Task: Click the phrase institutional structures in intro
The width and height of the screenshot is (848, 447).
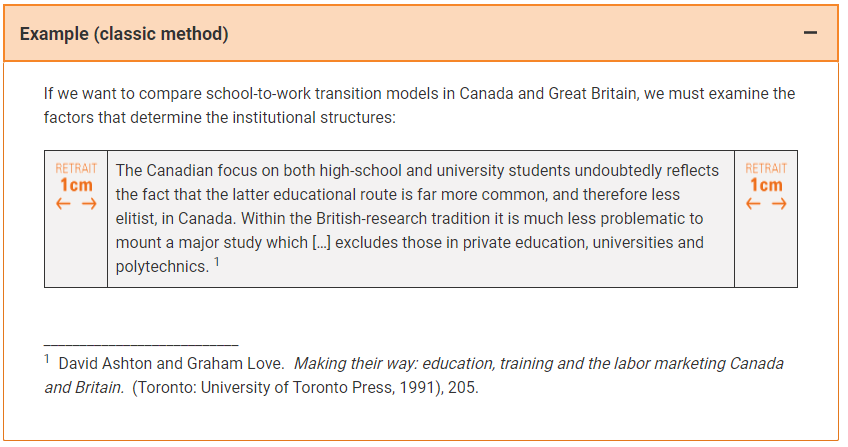Action: tap(312, 117)
